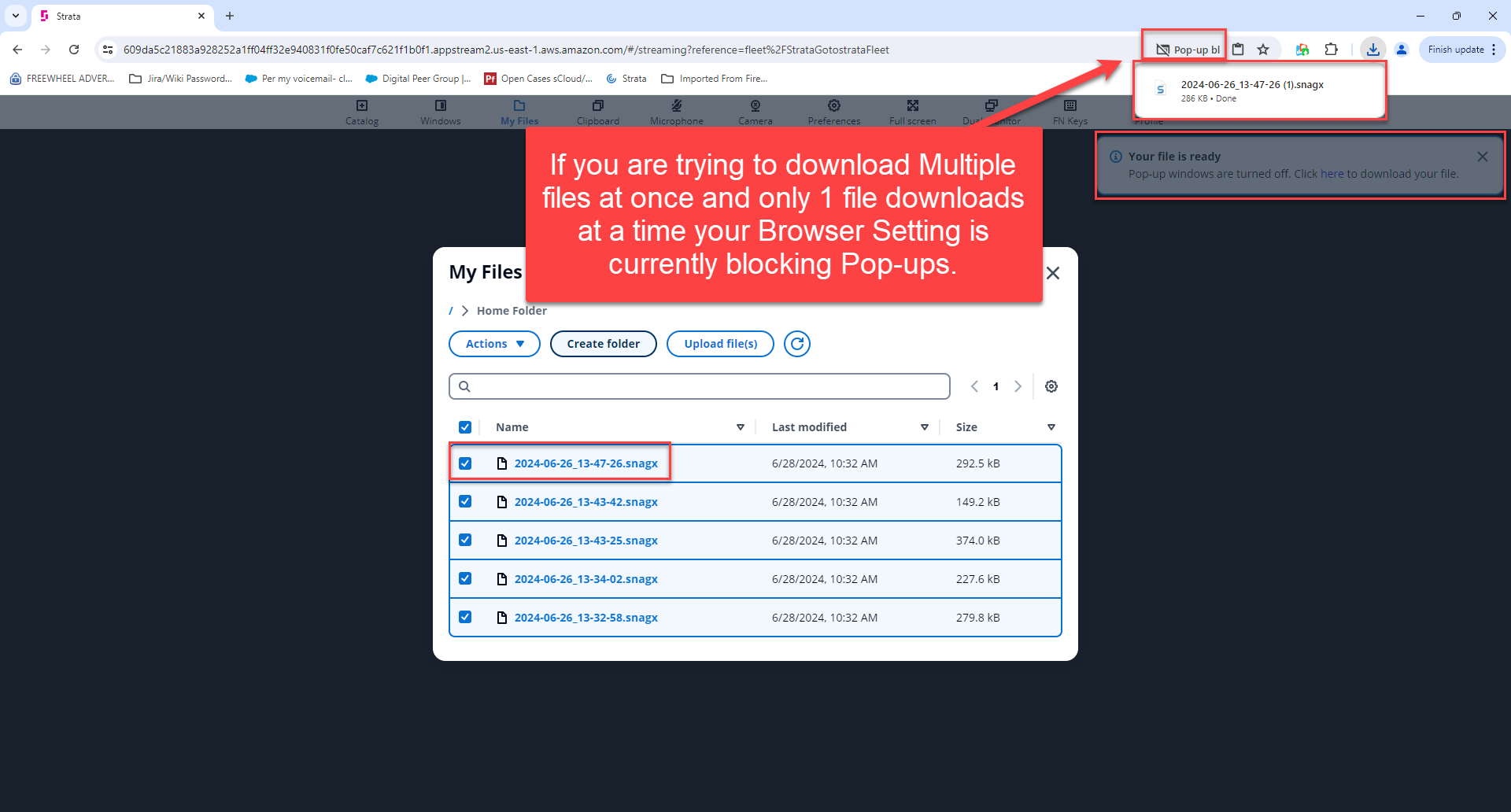
Task: Open the Clipboard tool in the toolbar
Action: click(598, 112)
